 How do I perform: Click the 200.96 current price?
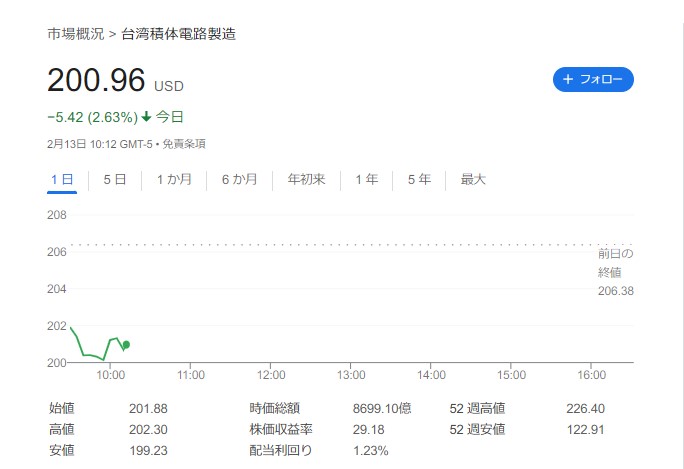[x=96, y=80]
